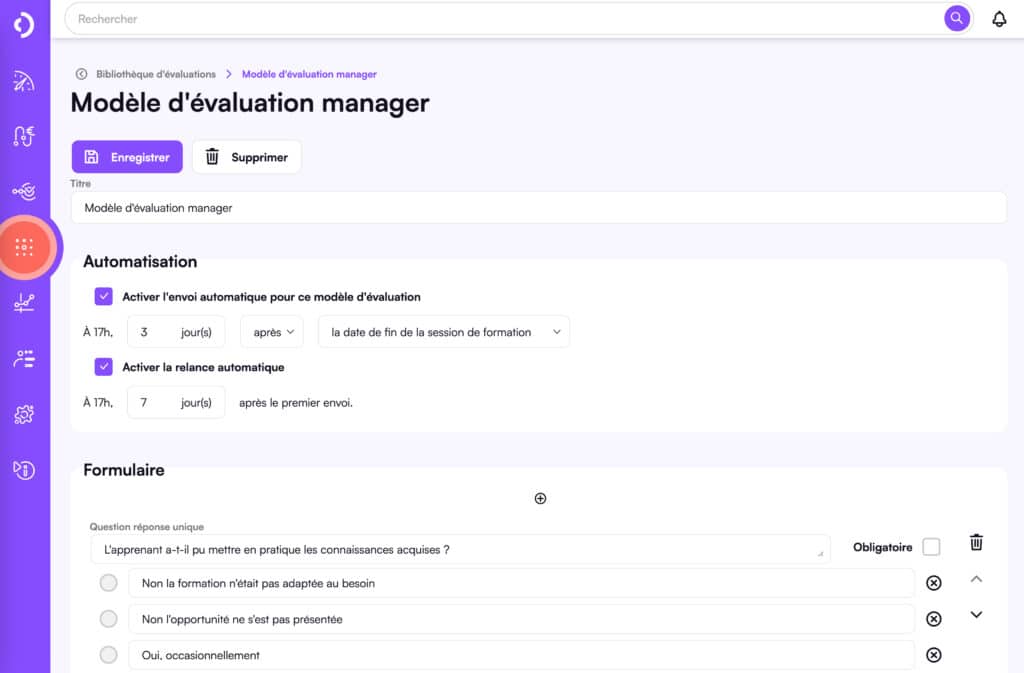Screen dimensions: 1024x673
Task: Open the checkmark workflow sidebar icon
Action: tap(24, 191)
